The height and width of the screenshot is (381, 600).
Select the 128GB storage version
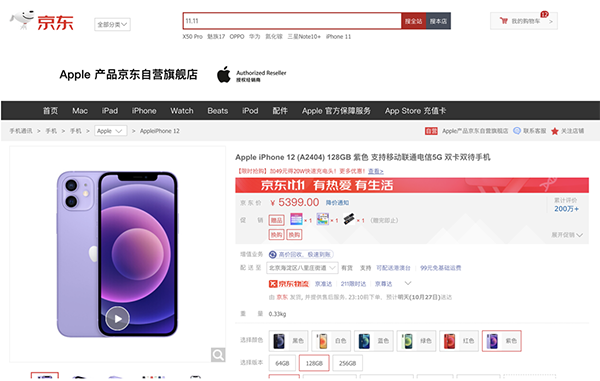tap(314, 363)
